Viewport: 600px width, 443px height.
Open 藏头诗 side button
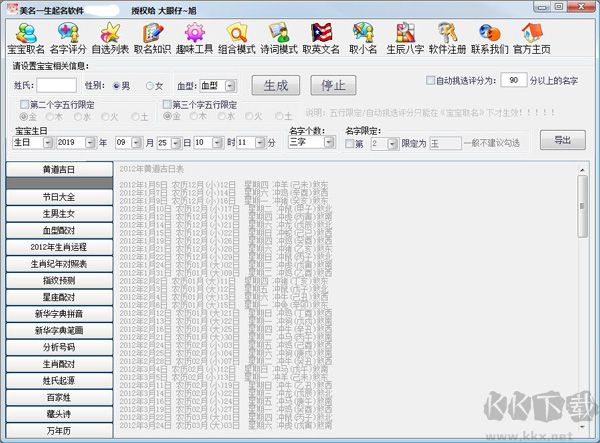tap(59, 414)
